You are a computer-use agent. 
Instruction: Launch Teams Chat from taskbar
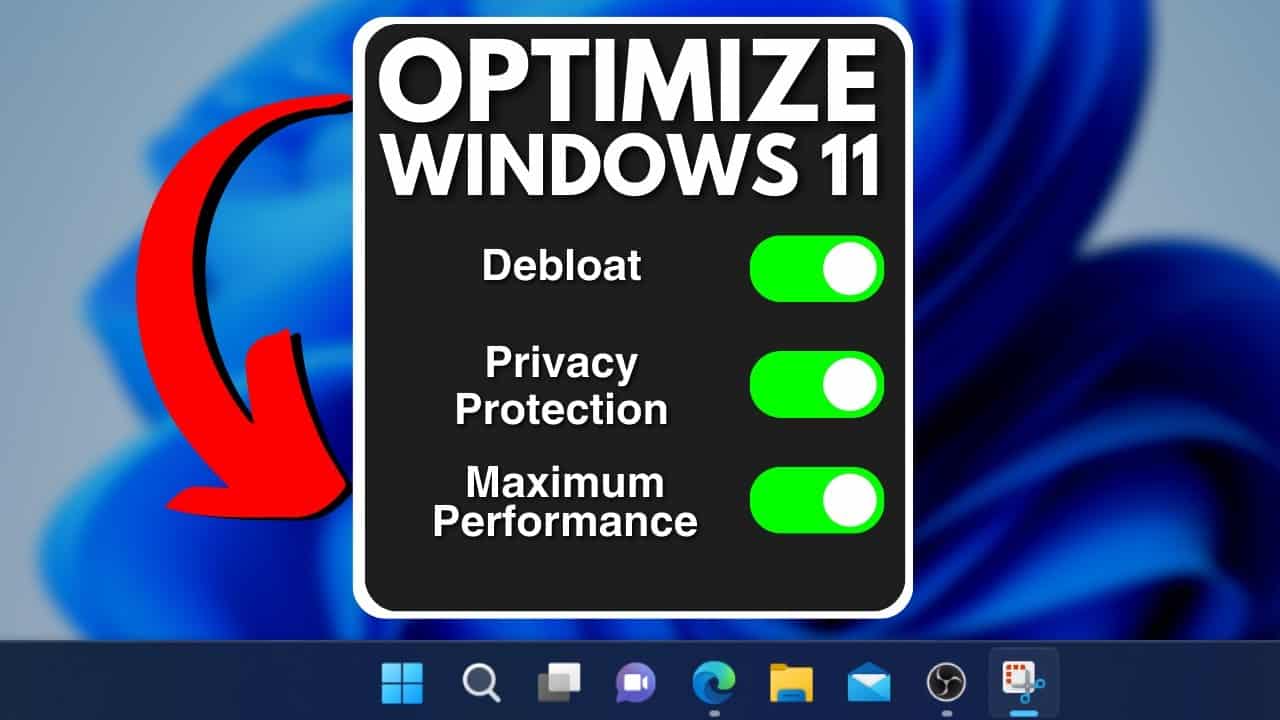click(636, 684)
